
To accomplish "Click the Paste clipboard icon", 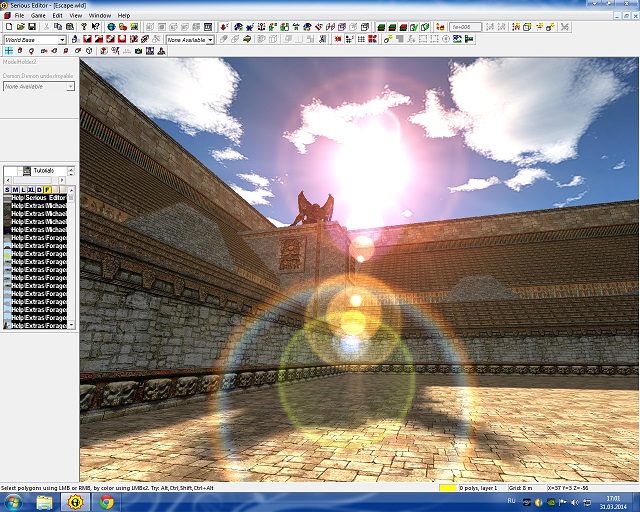I will [x=70, y=27].
